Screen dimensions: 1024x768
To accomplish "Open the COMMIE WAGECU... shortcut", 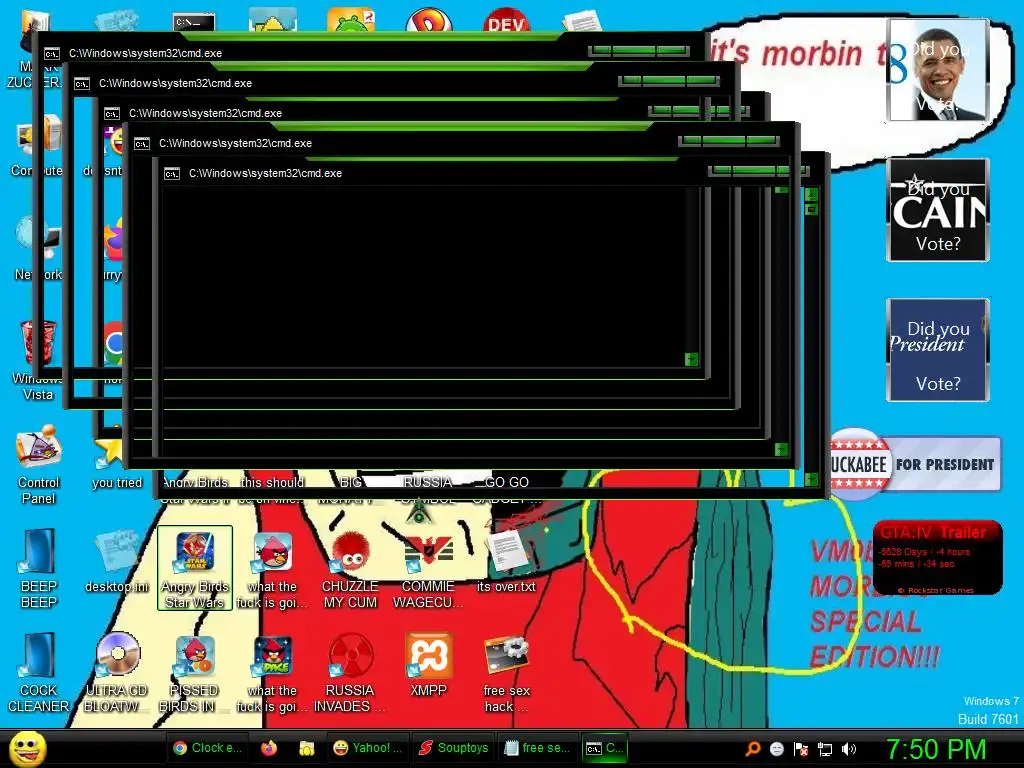I will (x=428, y=568).
